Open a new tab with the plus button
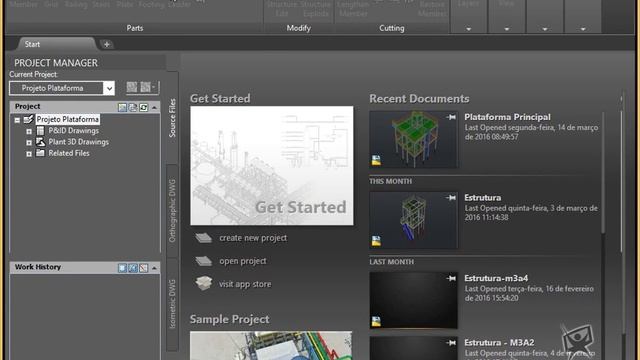The image size is (640, 360). [x=107, y=44]
